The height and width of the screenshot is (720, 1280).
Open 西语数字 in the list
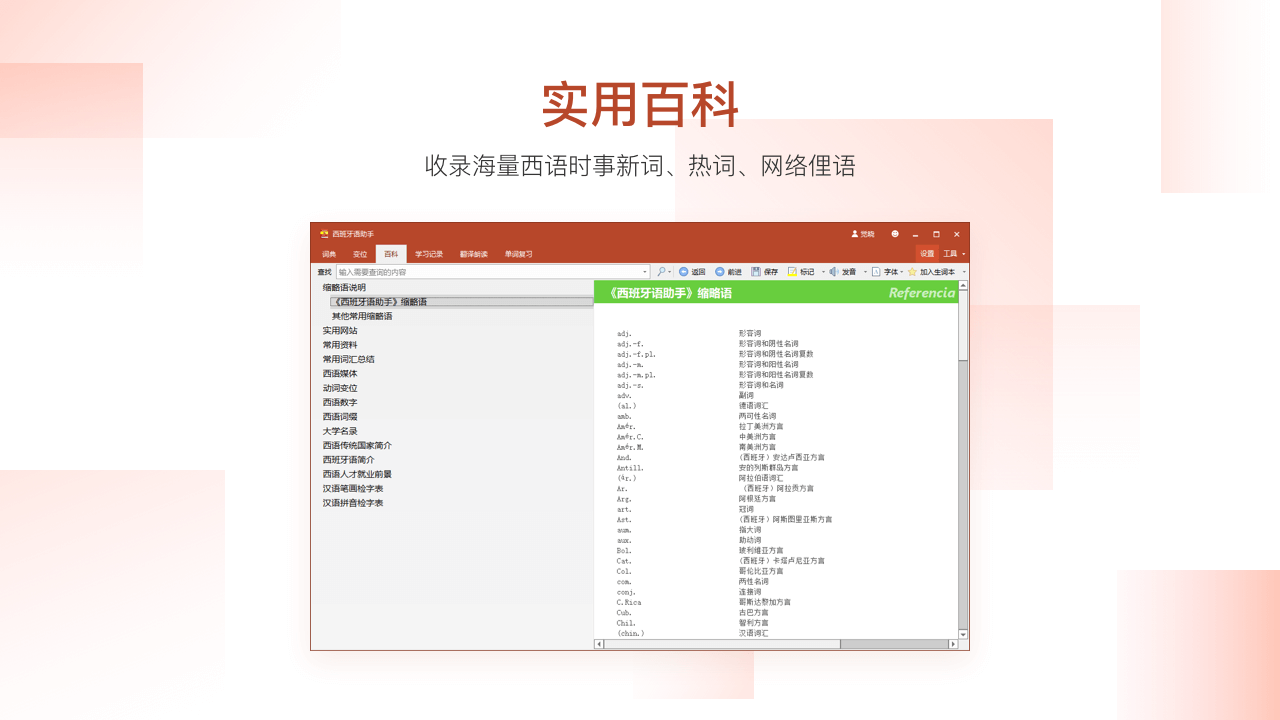pos(340,403)
